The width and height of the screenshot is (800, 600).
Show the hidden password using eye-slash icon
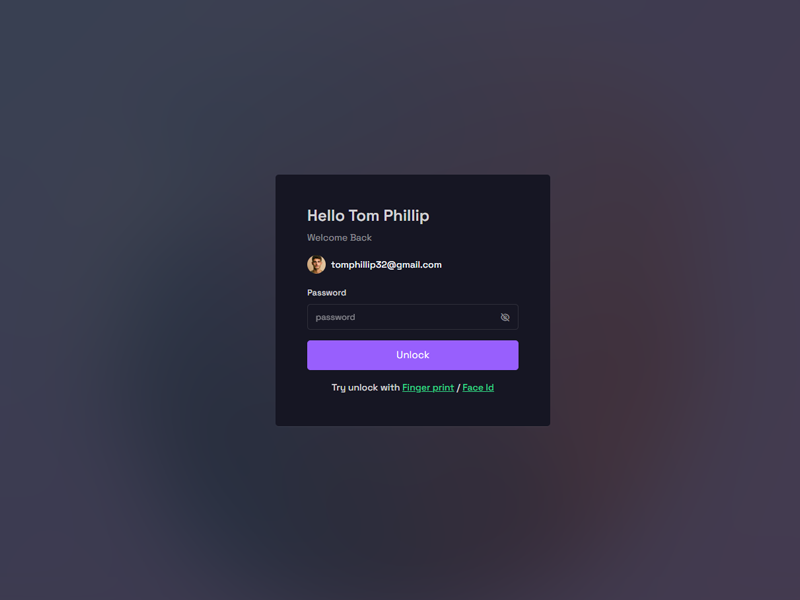click(505, 317)
